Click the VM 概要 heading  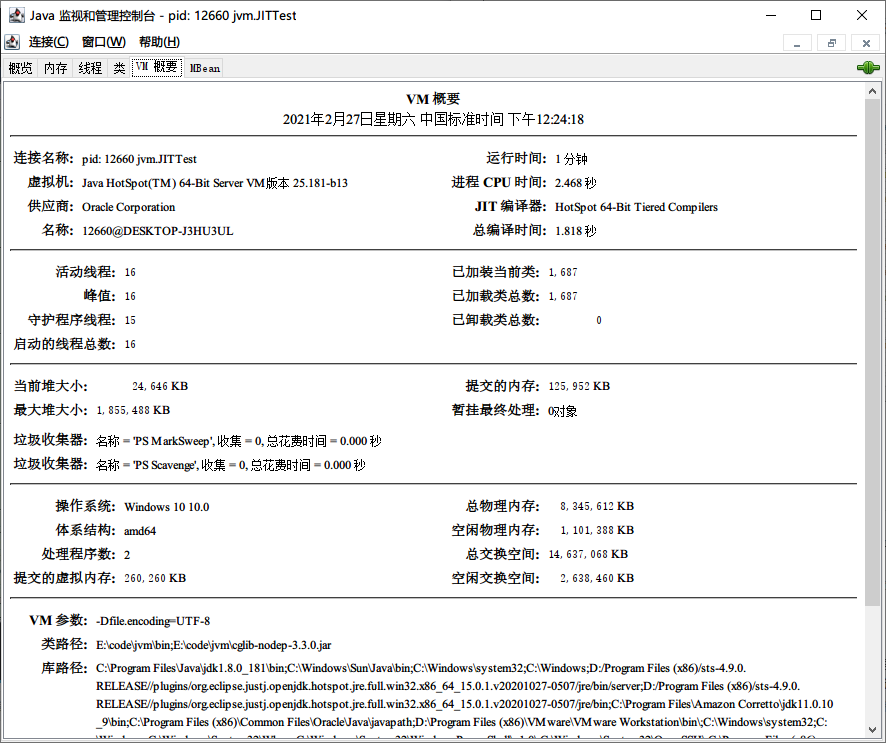pyautogui.click(x=433, y=99)
